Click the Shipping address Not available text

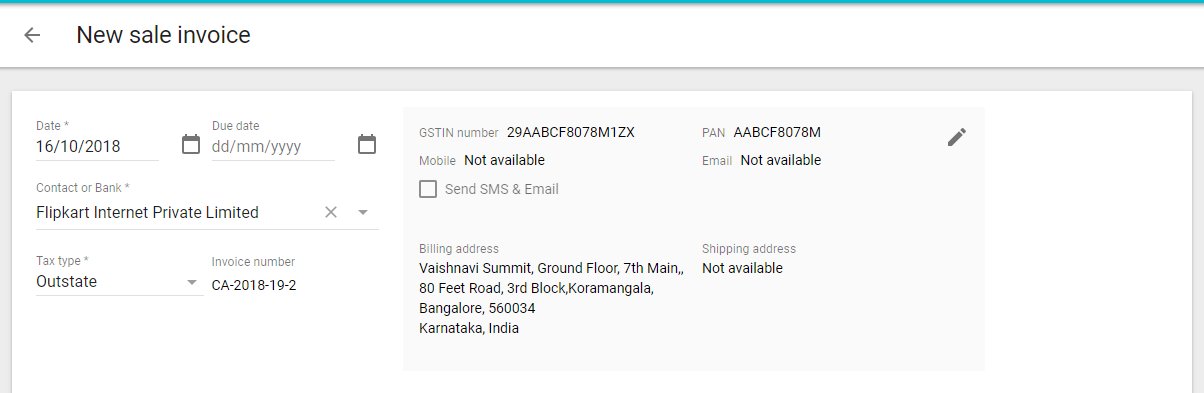pos(742,268)
